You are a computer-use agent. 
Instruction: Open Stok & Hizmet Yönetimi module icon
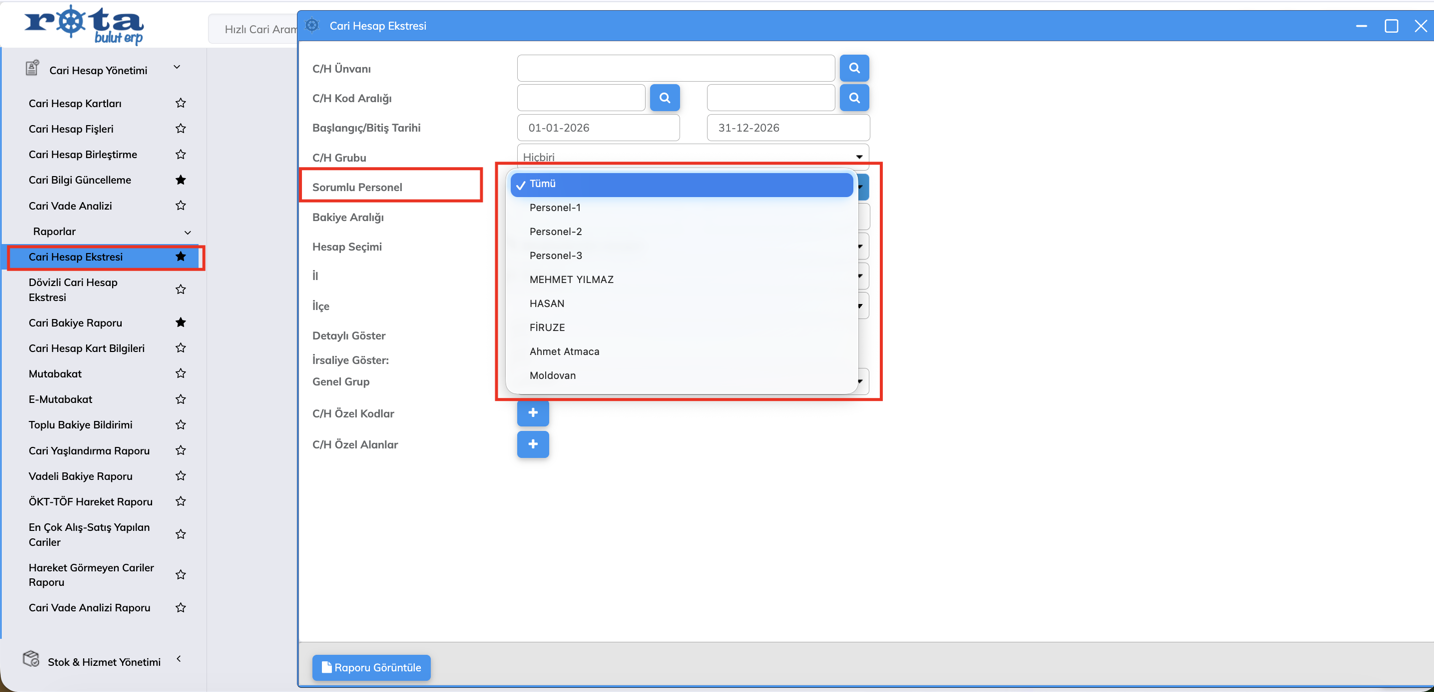click(31, 660)
